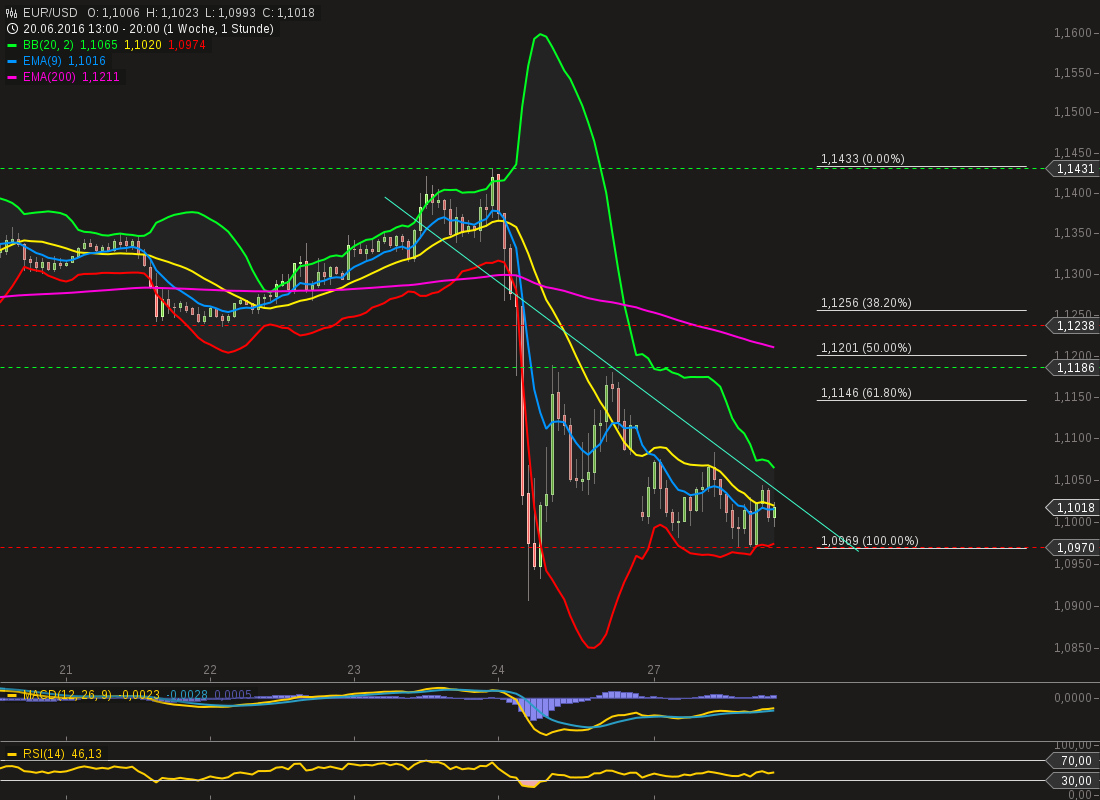The image size is (1100, 800).
Task: Click the 1,1600 price axis label
Action: tap(1073, 33)
